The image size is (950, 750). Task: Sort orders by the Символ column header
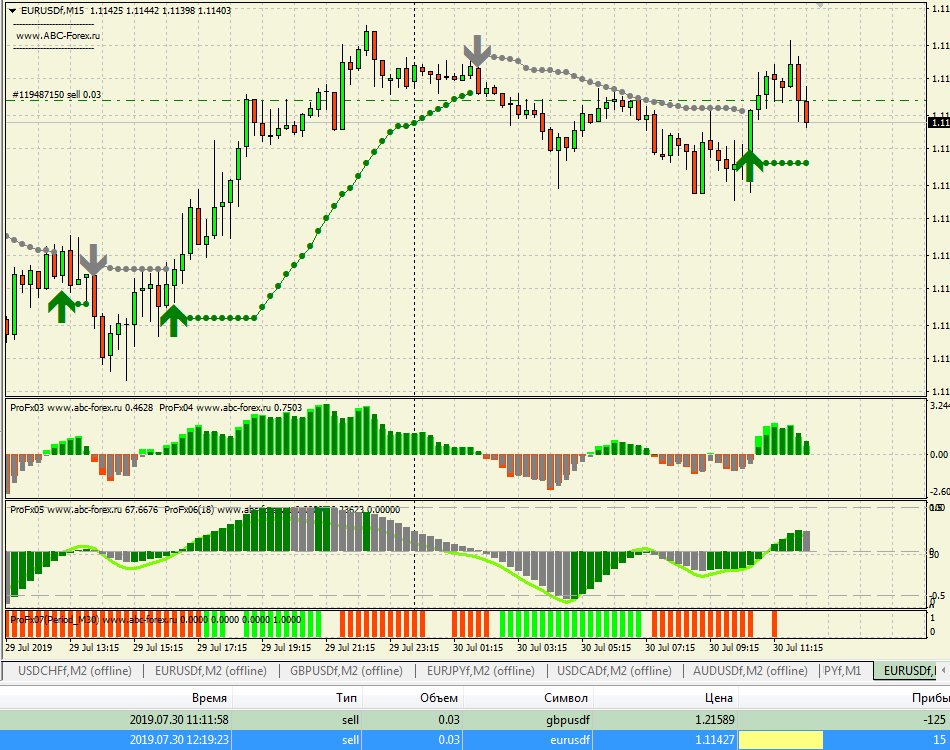click(x=566, y=698)
